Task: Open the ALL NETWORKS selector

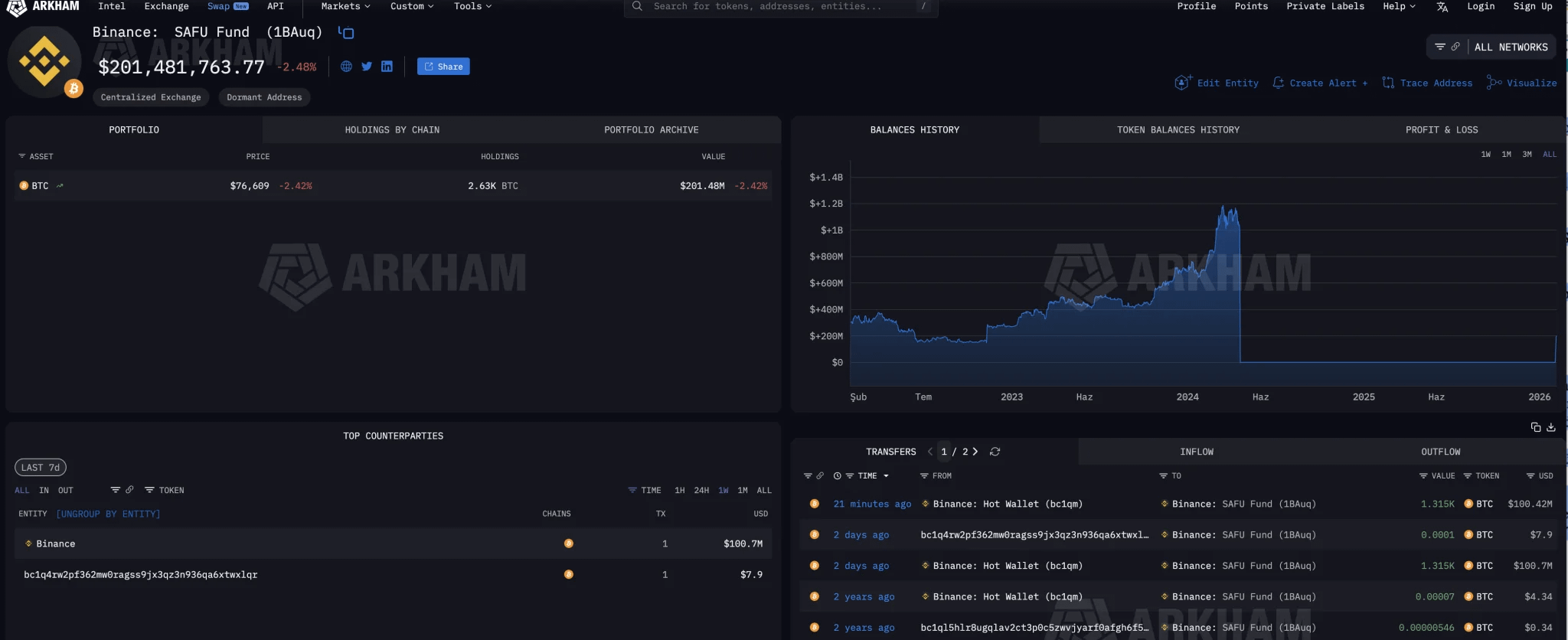Action: pos(1511,47)
